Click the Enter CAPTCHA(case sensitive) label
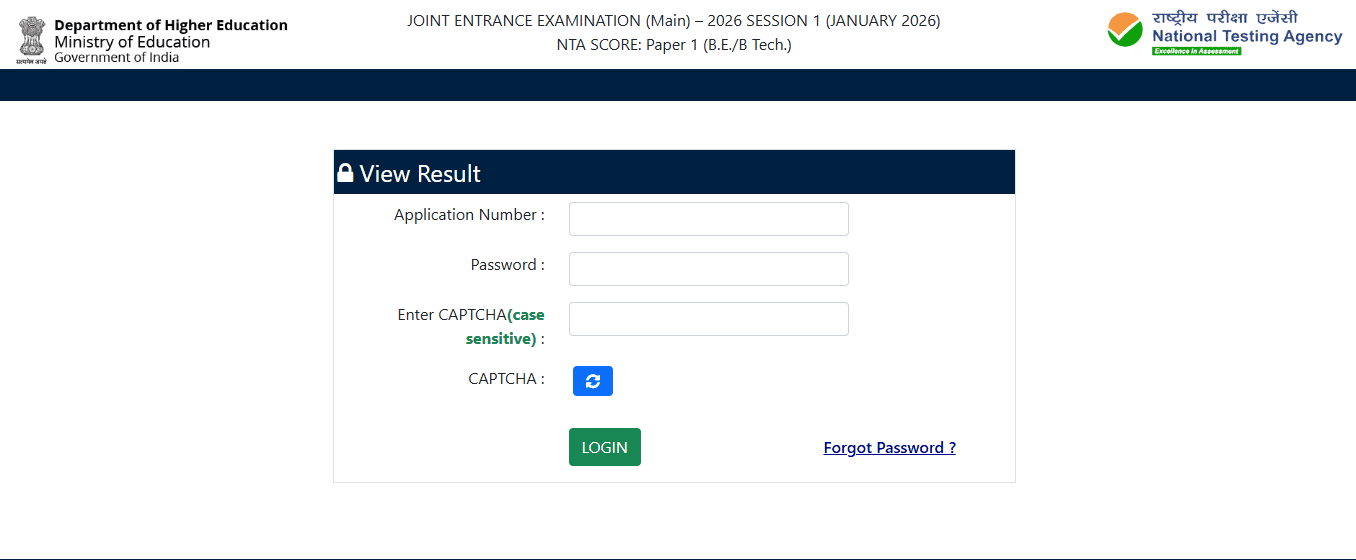The width and height of the screenshot is (1356, 560). (x=471, y=327)
